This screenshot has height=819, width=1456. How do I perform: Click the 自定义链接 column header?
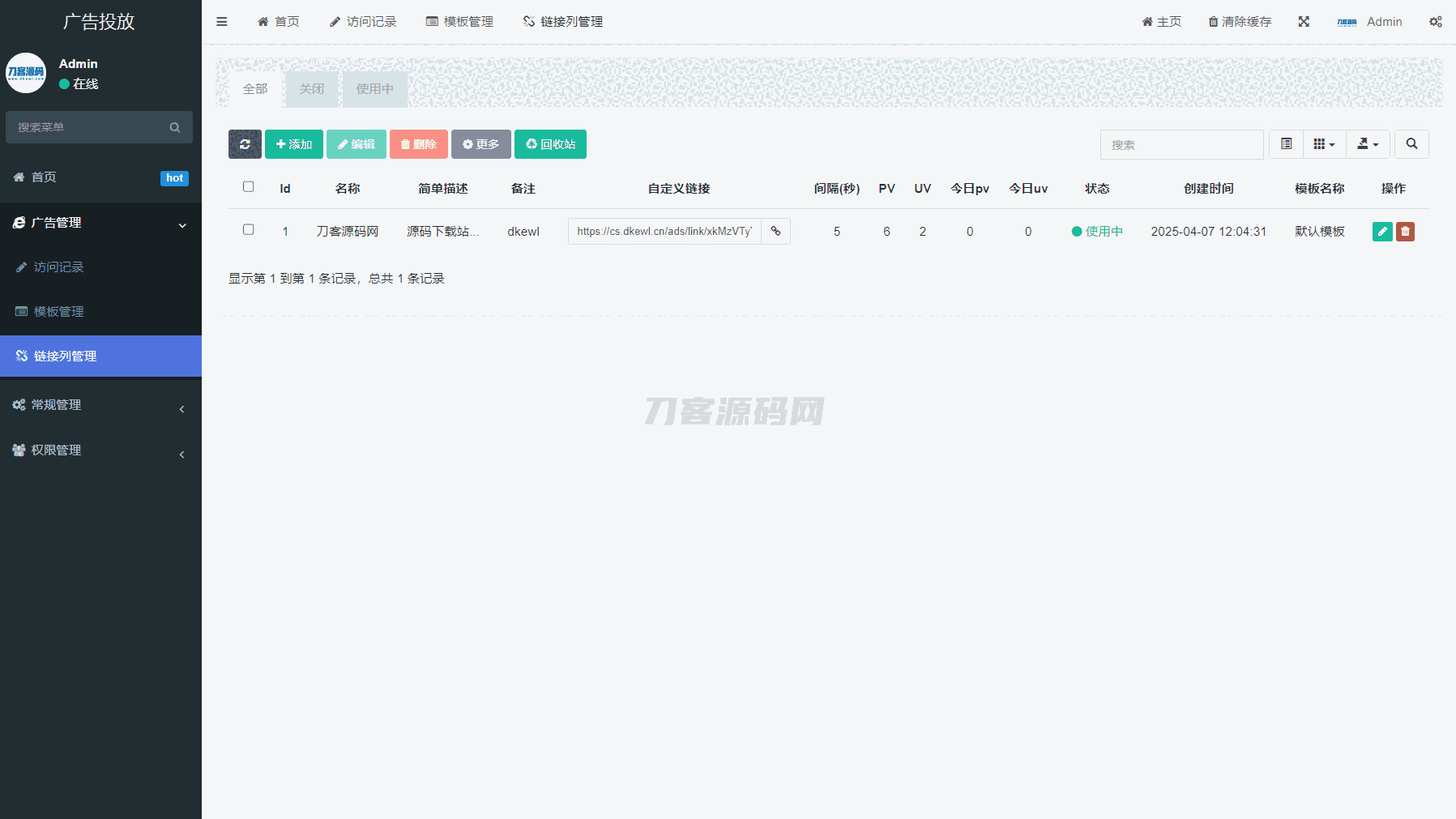679,189
